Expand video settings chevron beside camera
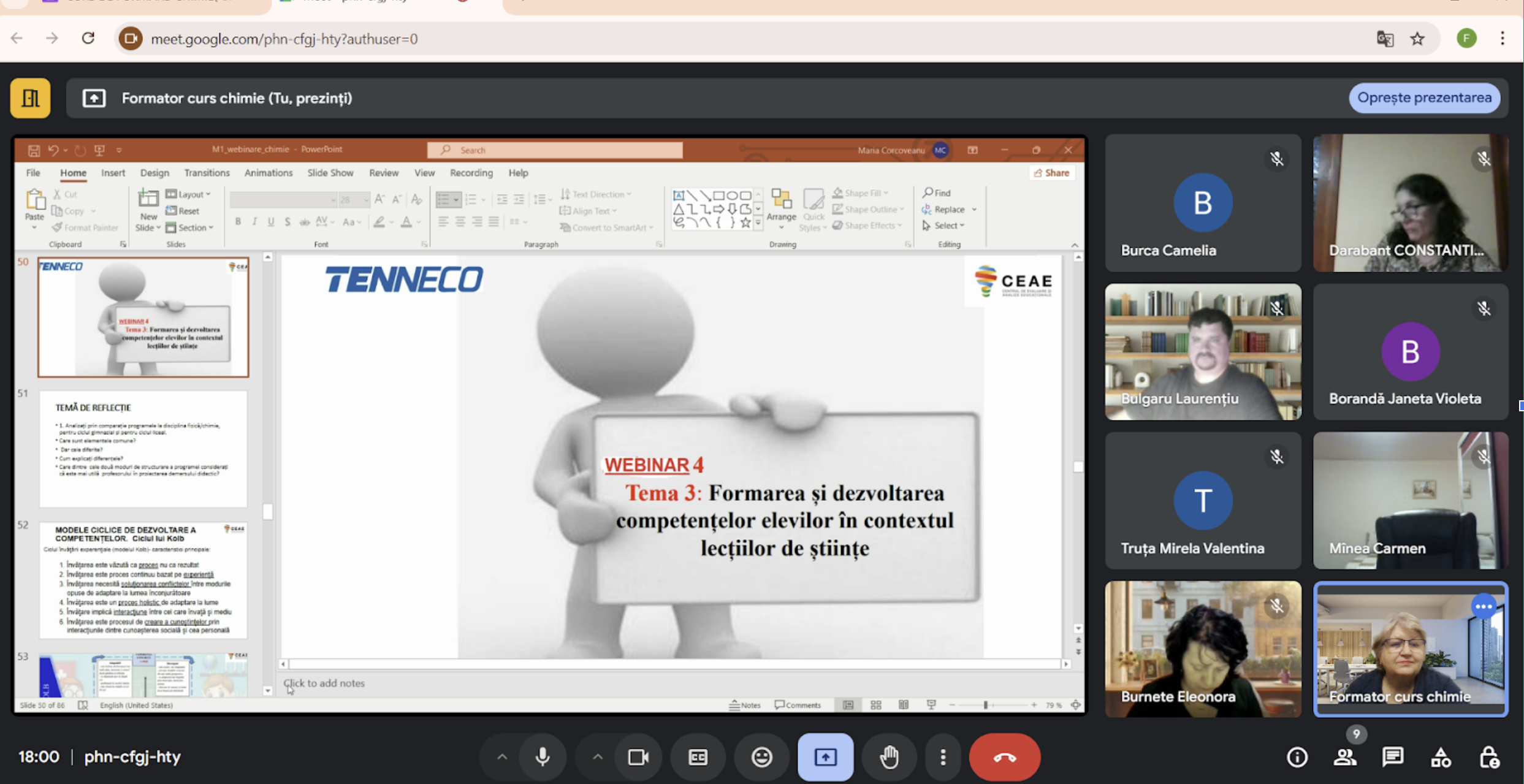 pos(597,757)
